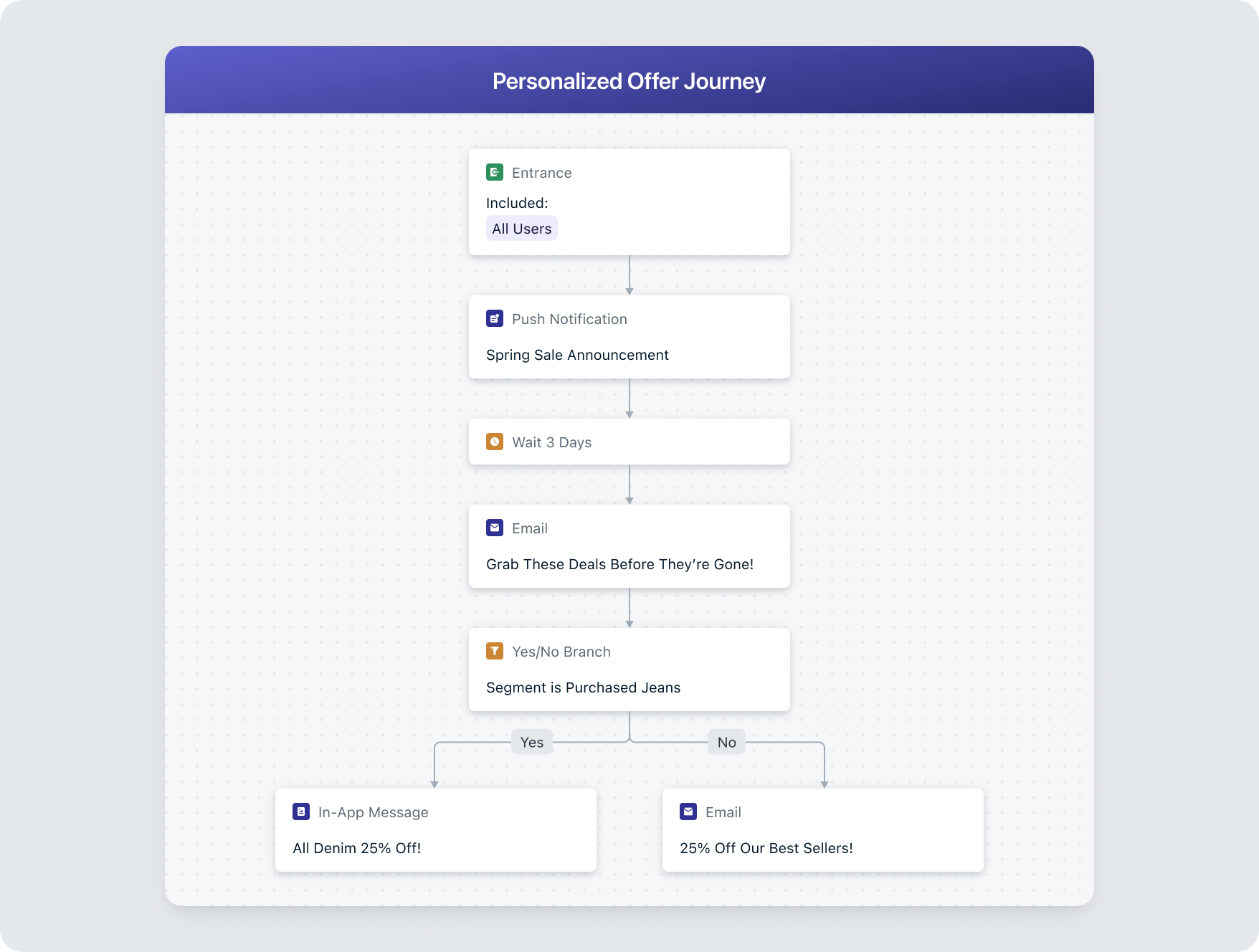Image resolution: width=1259 pixels, height=952 pixels.
Task: Open the All Denim 25% Off message
Action: pyautogui.click(x=356, y=848)
